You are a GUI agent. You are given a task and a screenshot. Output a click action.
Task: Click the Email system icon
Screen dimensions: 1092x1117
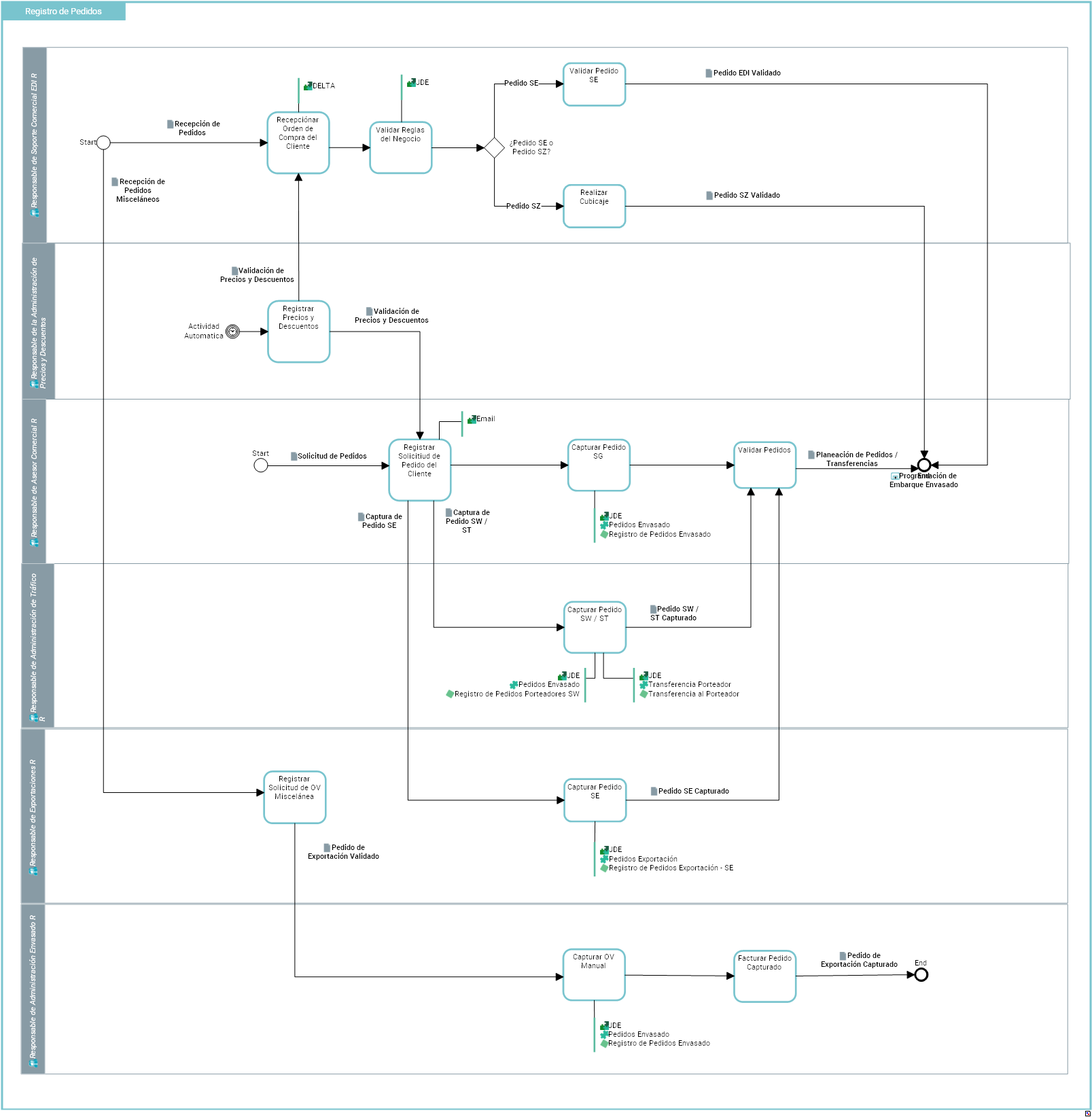pyautogui.click(x=472, y=419)
